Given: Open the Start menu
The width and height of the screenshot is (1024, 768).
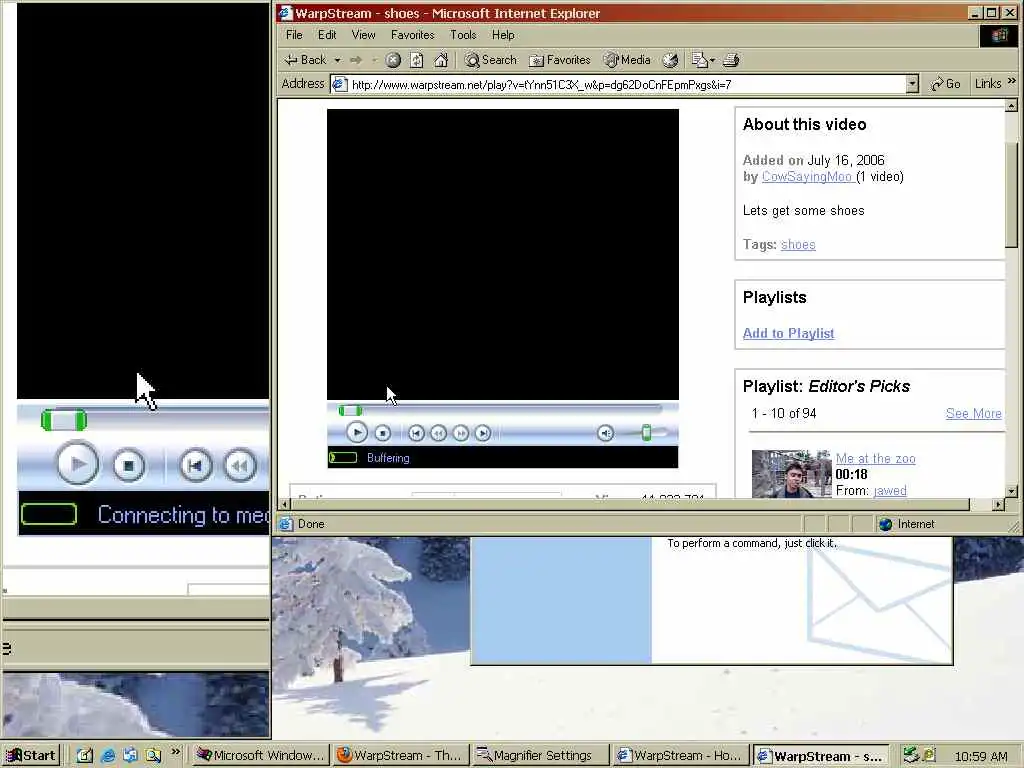Looking at the screenshot, I should [x=31, y=756].
